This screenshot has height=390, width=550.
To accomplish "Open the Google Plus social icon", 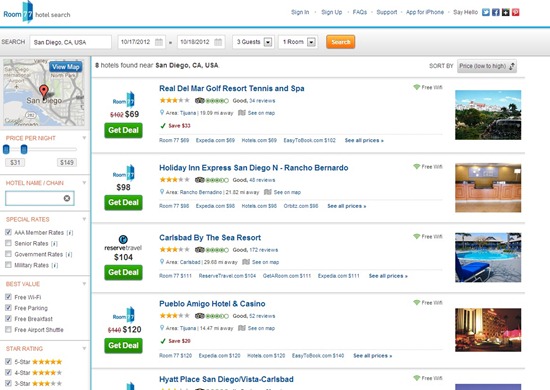I will [505, 12].
